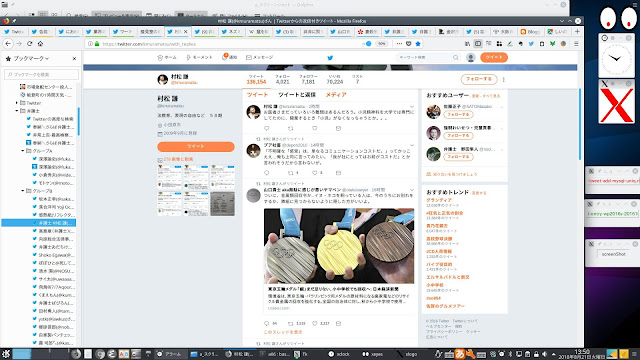The width and height of the screenshot is (640, 360).
Task: Toggle the blue bookmark star
Action: 418,44
